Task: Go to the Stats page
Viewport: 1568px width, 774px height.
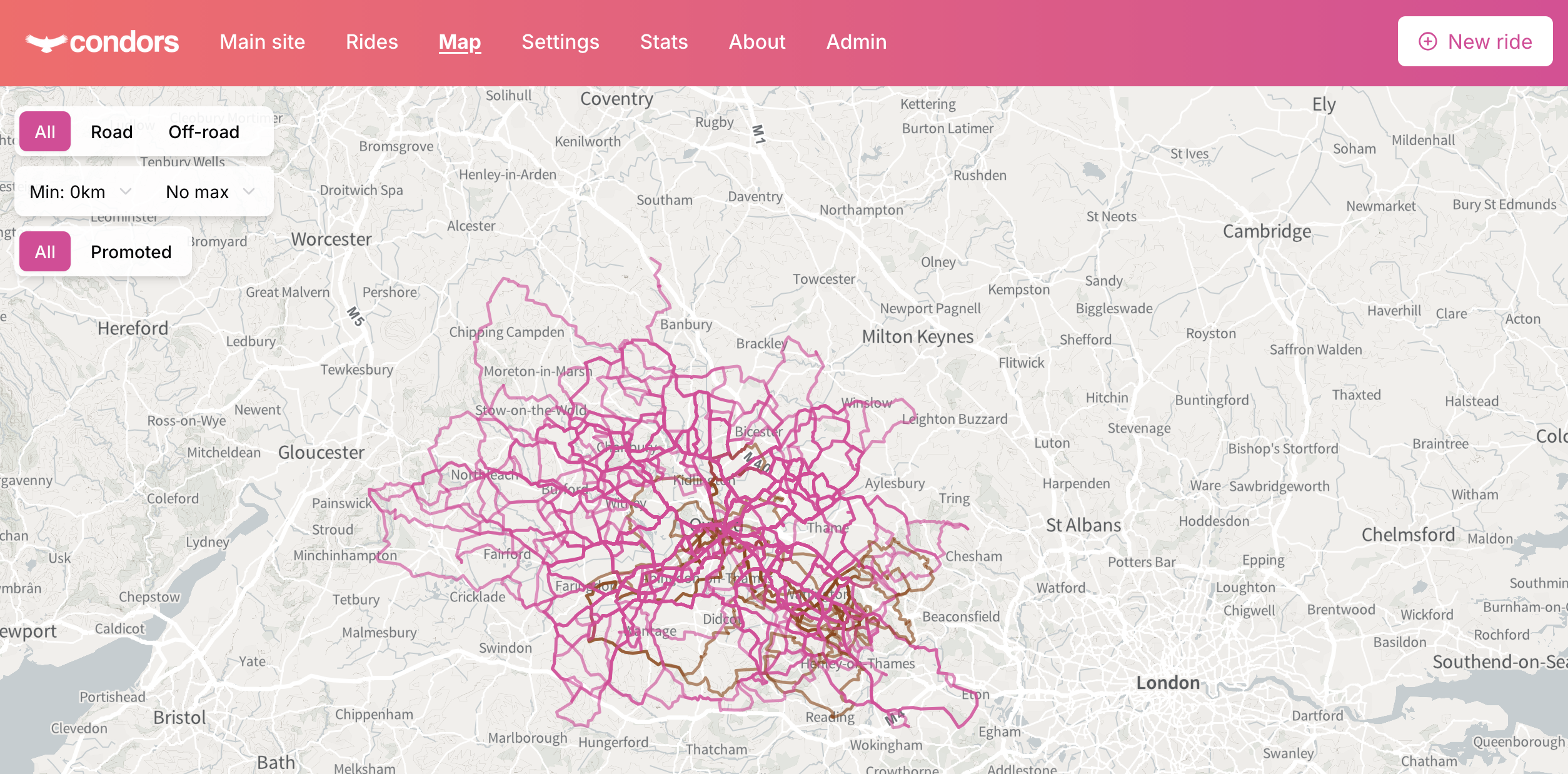Action: (x=663, y=42)
